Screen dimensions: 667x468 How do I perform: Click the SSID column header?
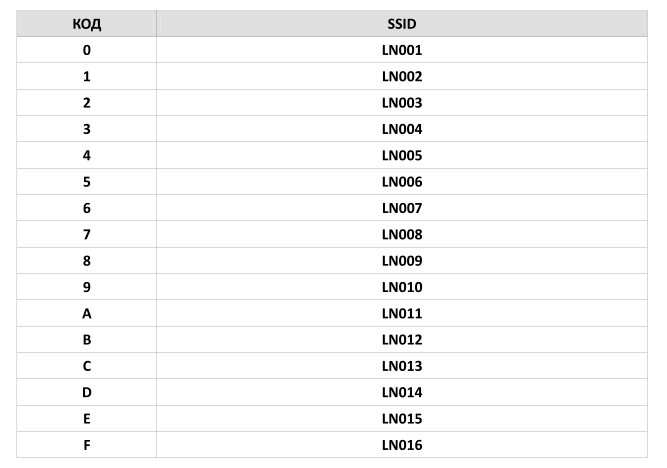pyautogui.click(x=402, y=24)
